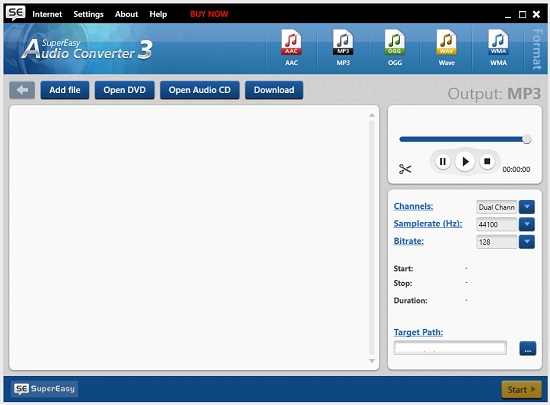Click the playback position slider handle
550x405 pixels.
tap(526, 139)
